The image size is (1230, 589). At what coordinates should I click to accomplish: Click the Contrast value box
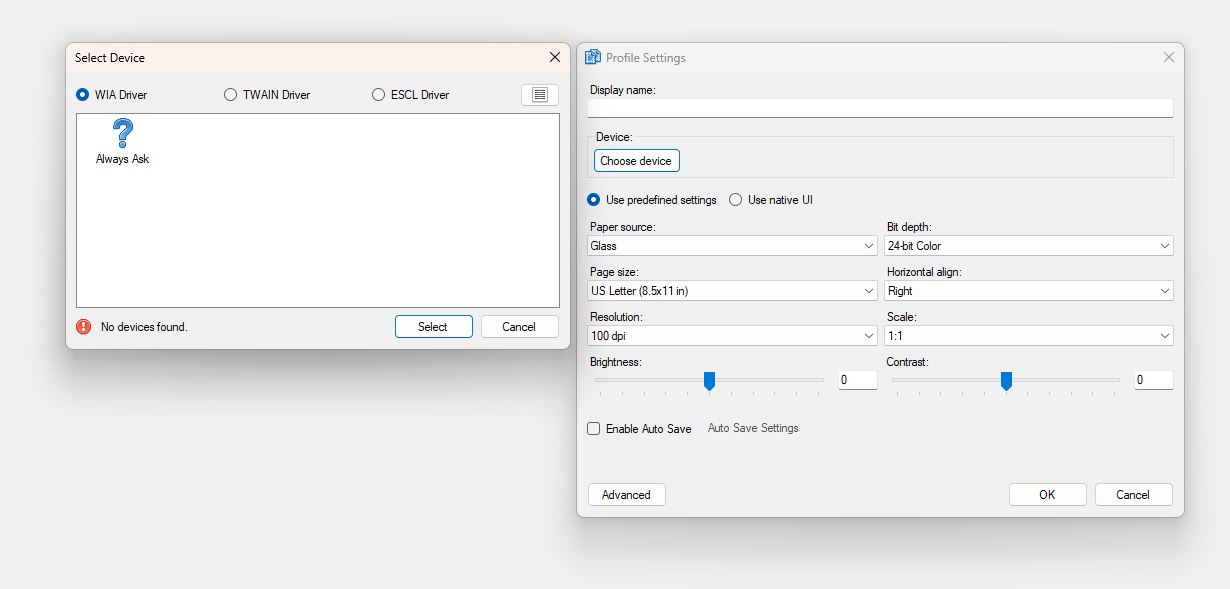click(1153, 380)
